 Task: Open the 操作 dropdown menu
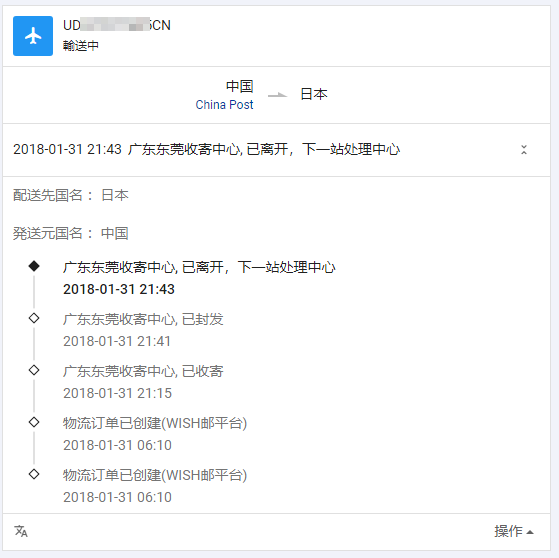[514, 531]
